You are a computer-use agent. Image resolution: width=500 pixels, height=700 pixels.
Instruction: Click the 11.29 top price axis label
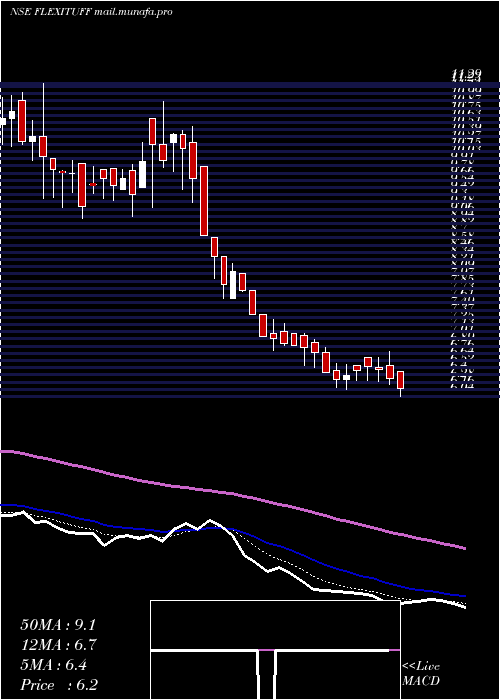click(x=466, y=74)
